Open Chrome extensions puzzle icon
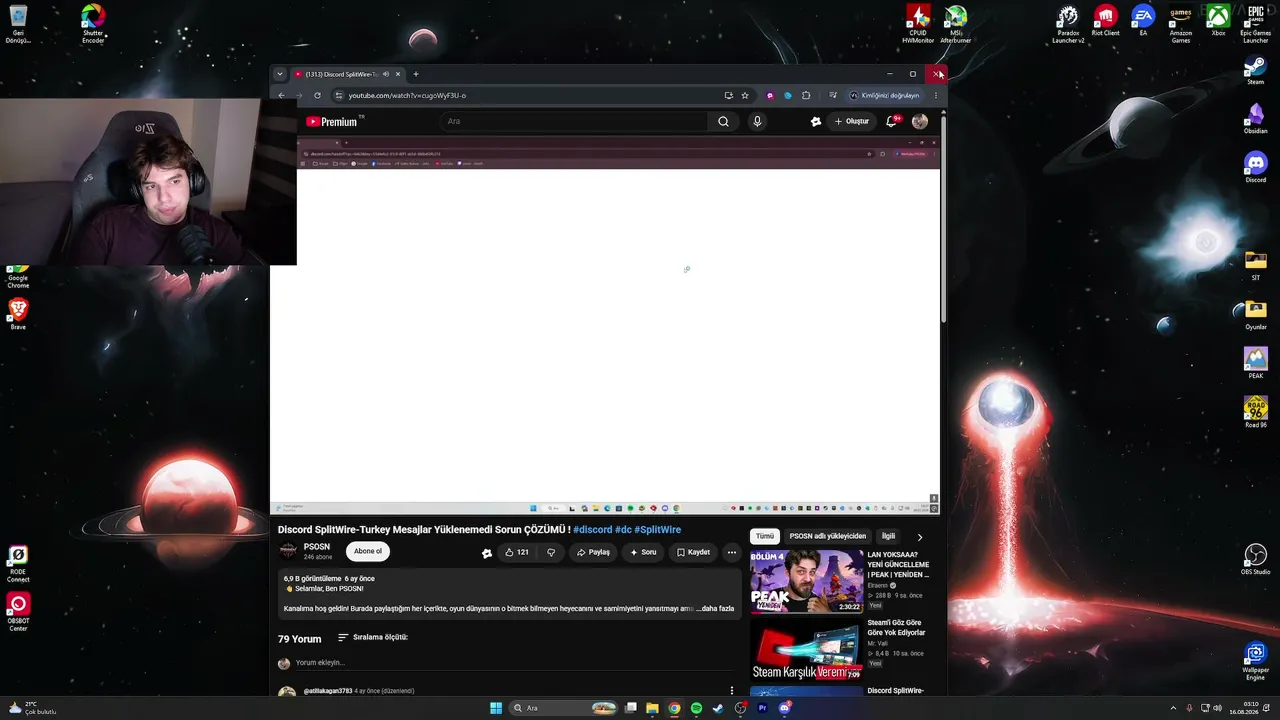The height and width of the screenshot is (720, 1280). (806, 95)
